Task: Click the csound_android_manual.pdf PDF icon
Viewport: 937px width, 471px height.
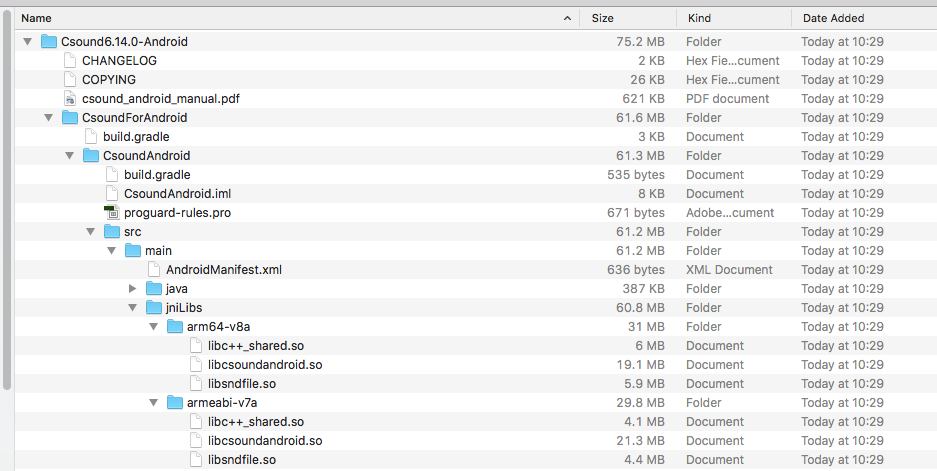Action: pos(70,99)
